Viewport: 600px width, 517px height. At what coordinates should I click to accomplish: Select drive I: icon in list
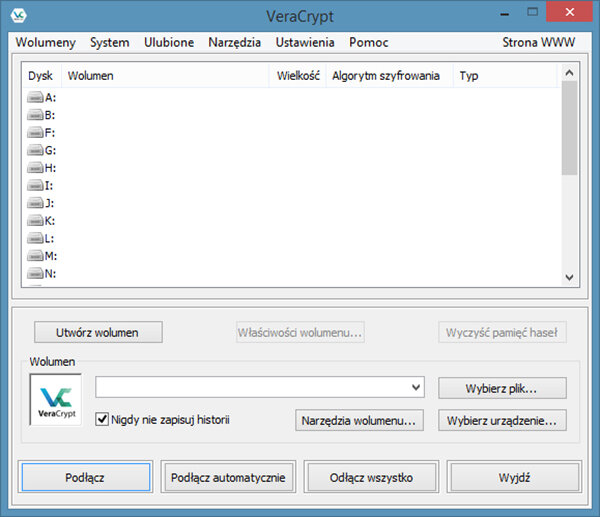tap(35, 186)
